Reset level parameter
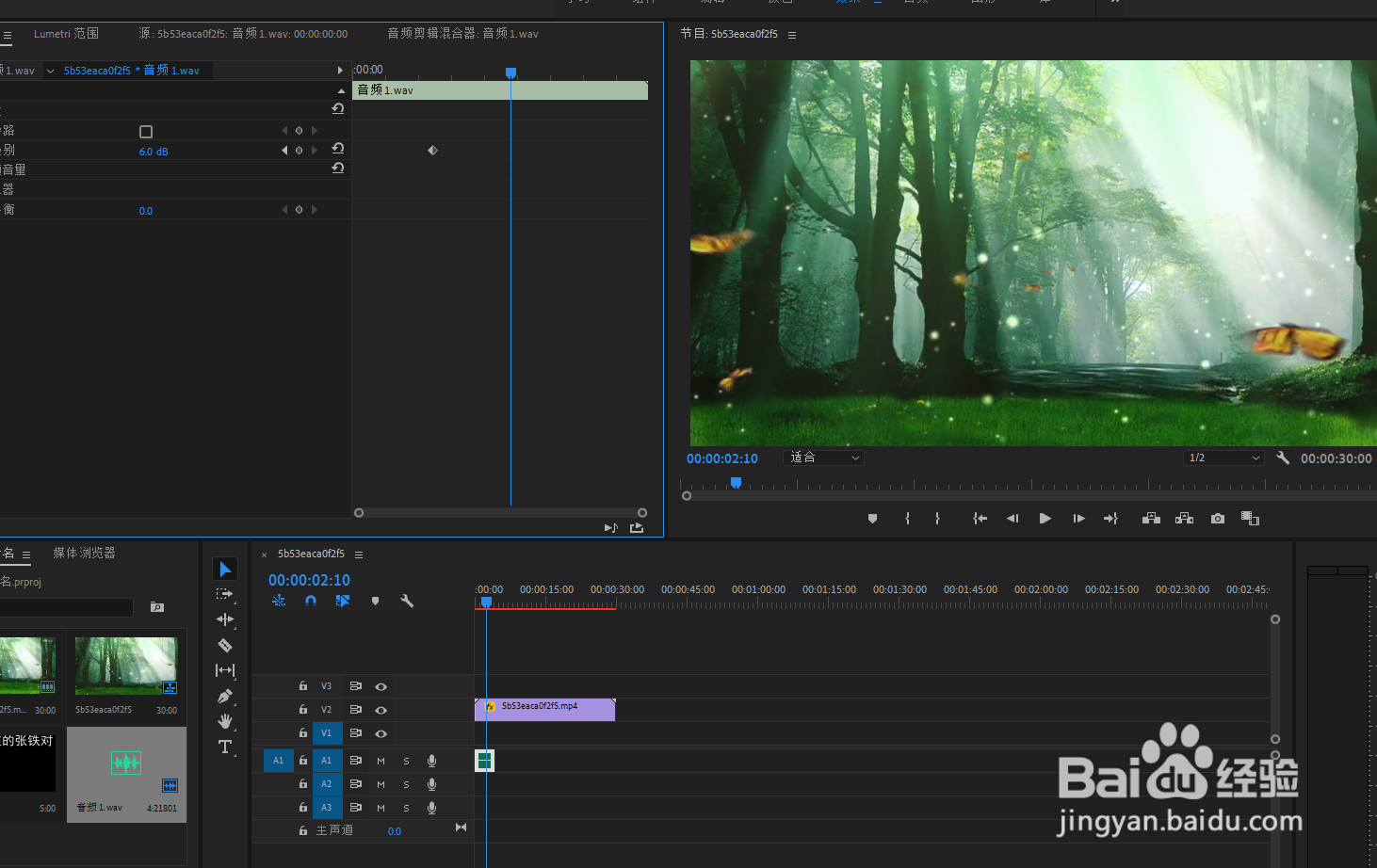Screen dimensions: 1377x868 [x=337, y=149]
